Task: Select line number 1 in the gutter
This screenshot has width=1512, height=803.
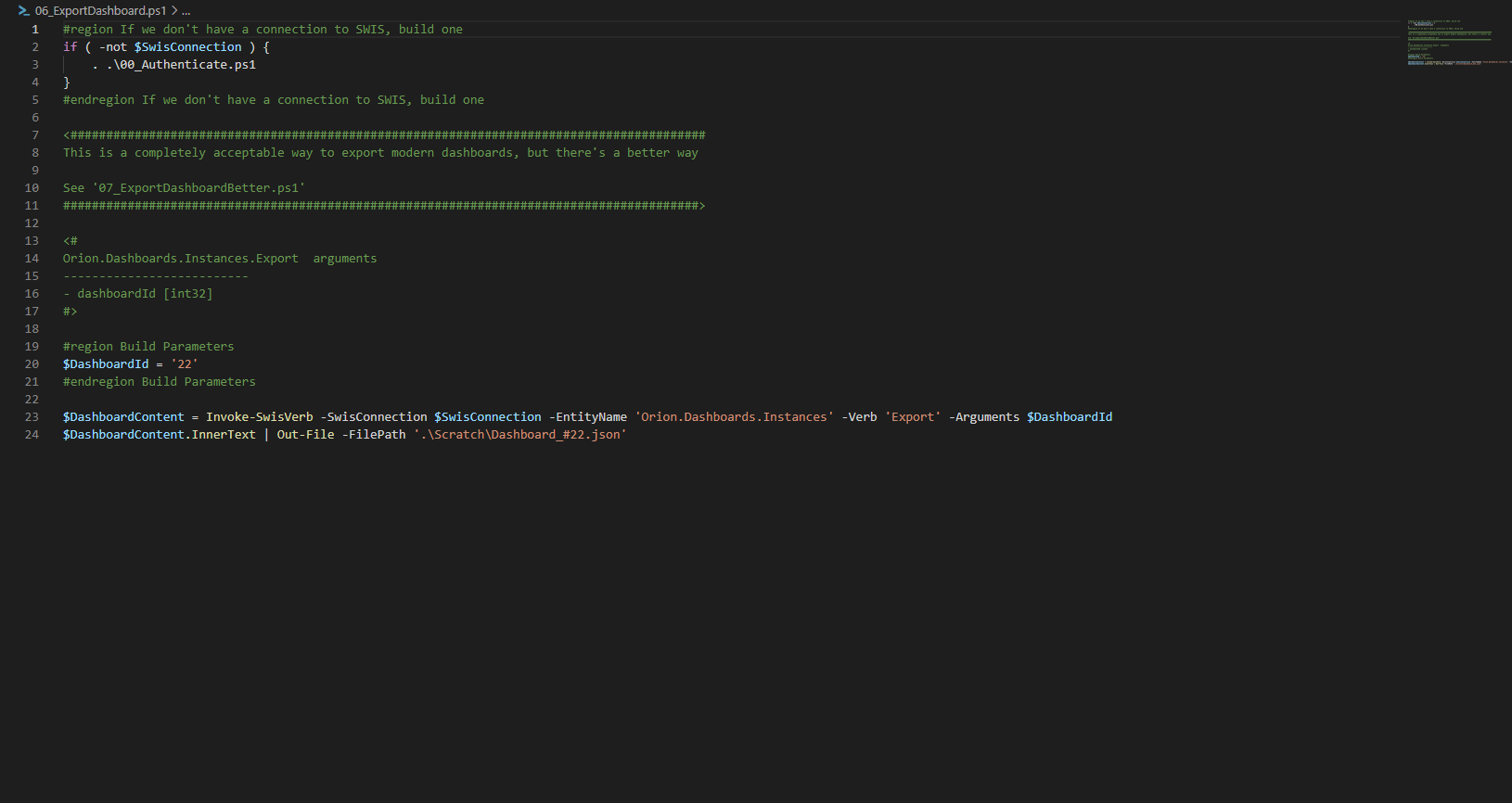Action: (35, 30)
